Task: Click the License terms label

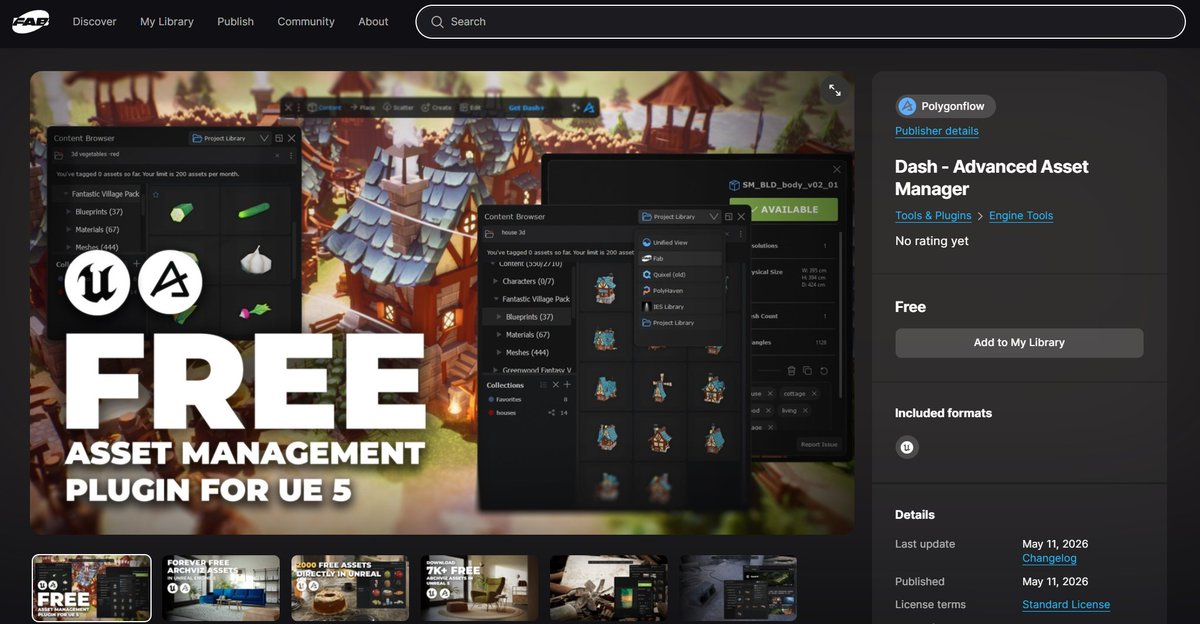Action: point(930,605)
